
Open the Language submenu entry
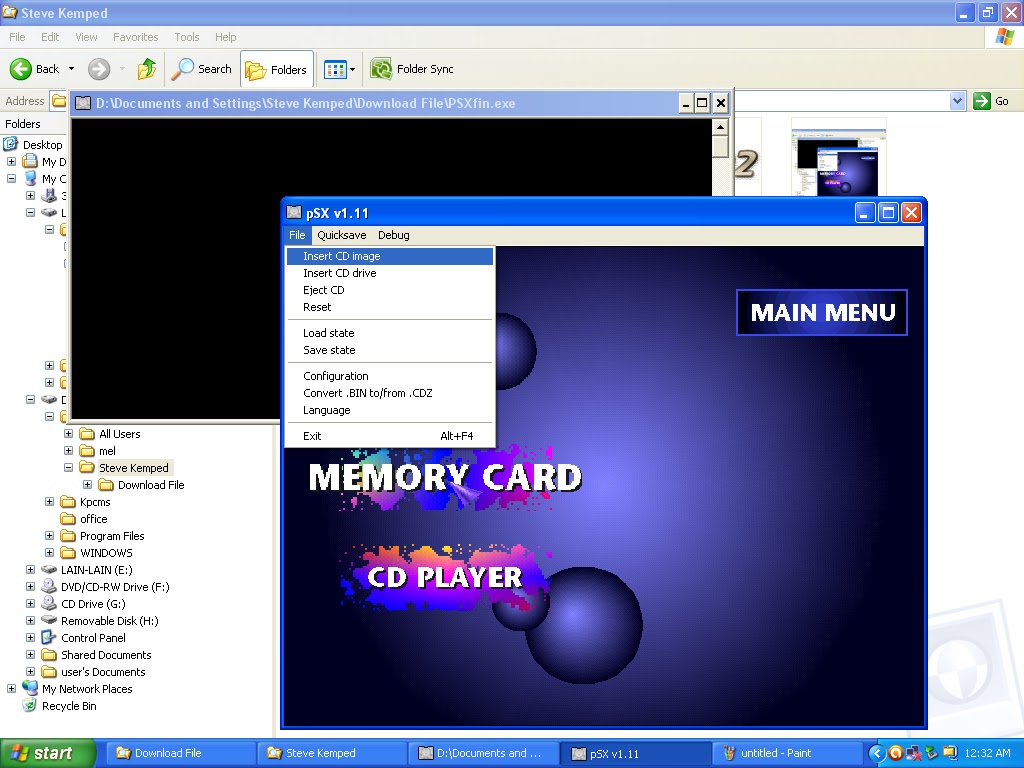[x=389, y=410]
